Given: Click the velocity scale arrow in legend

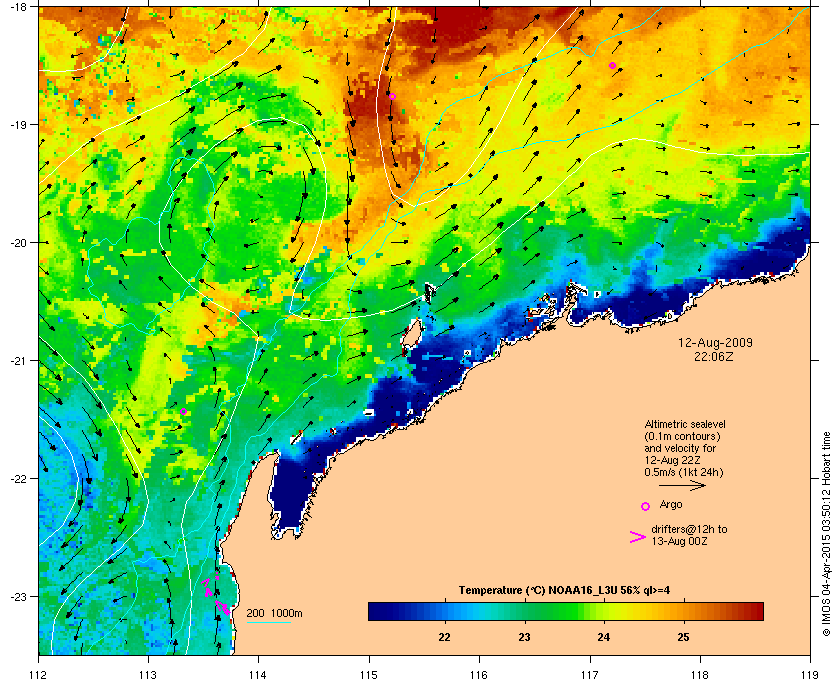Looking at the screenshot, I should (682, 486).
